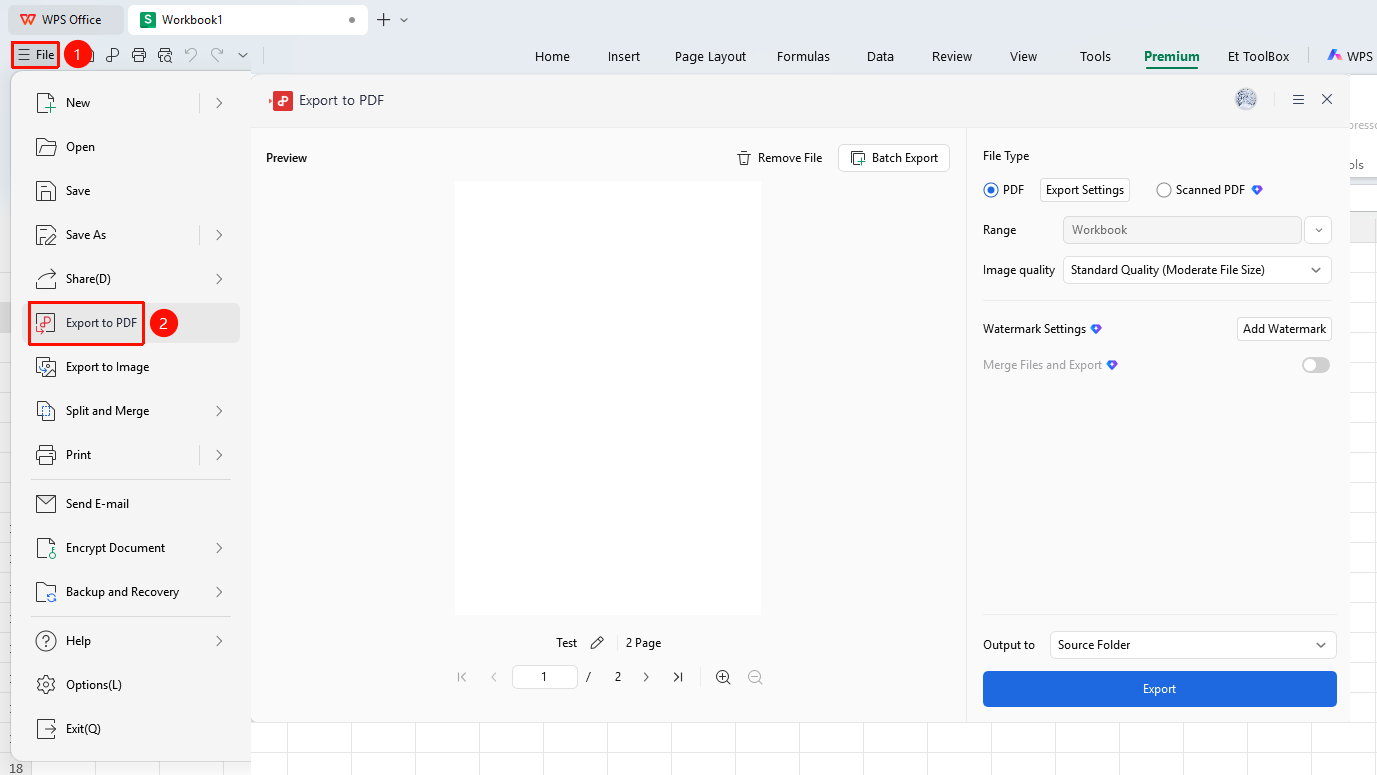Click the user avatar in export dialog
The height and width of the screenshot is (775, 1377).
(1246, 99)
